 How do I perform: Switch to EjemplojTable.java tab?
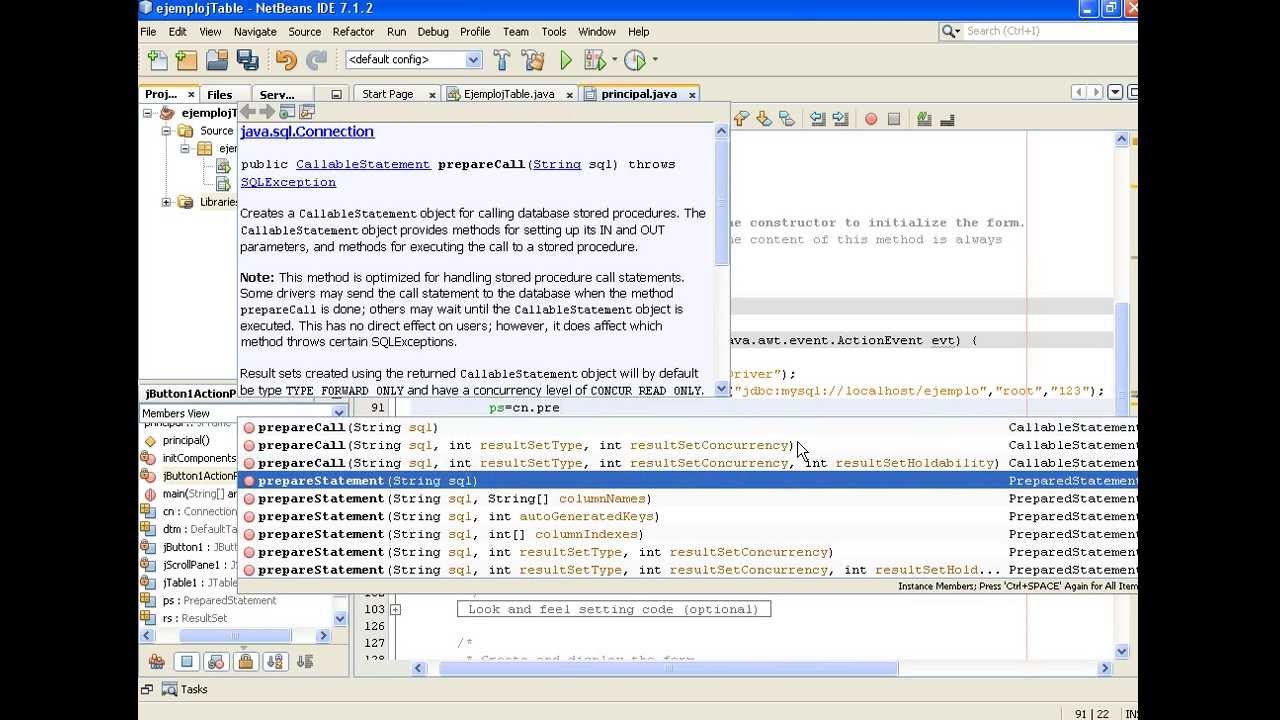(x=508, y=94)
